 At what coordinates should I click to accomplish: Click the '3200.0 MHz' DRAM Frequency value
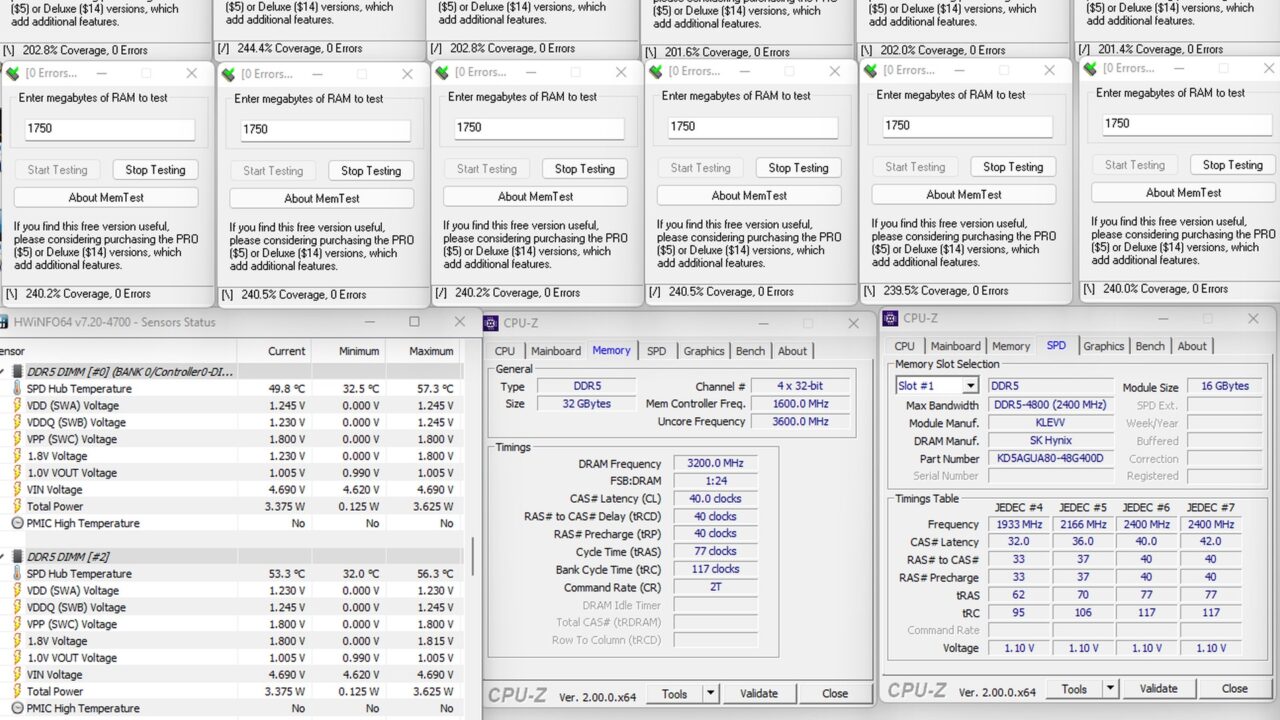pos(715,464)
